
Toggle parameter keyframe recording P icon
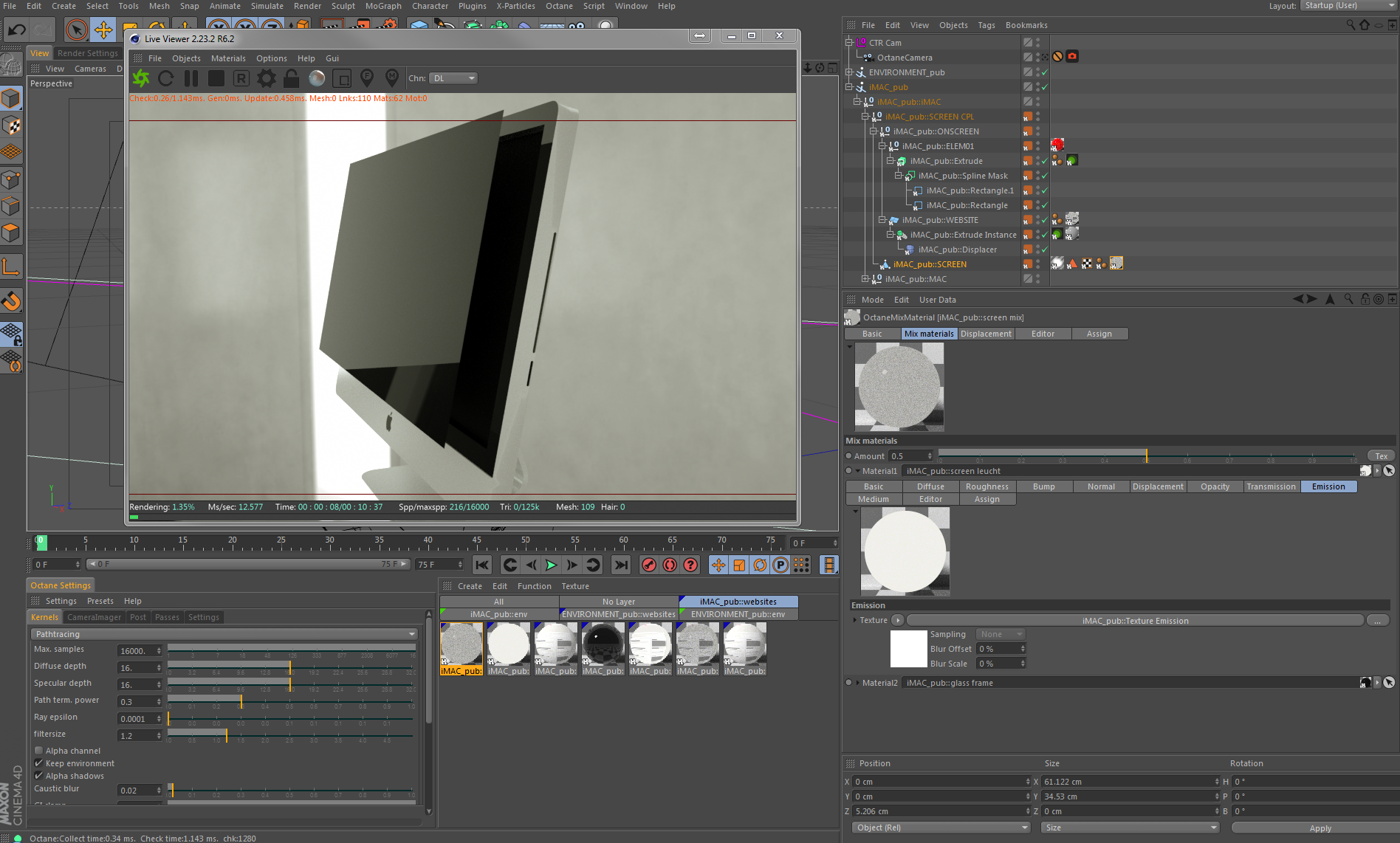click(x=780, y=565)
